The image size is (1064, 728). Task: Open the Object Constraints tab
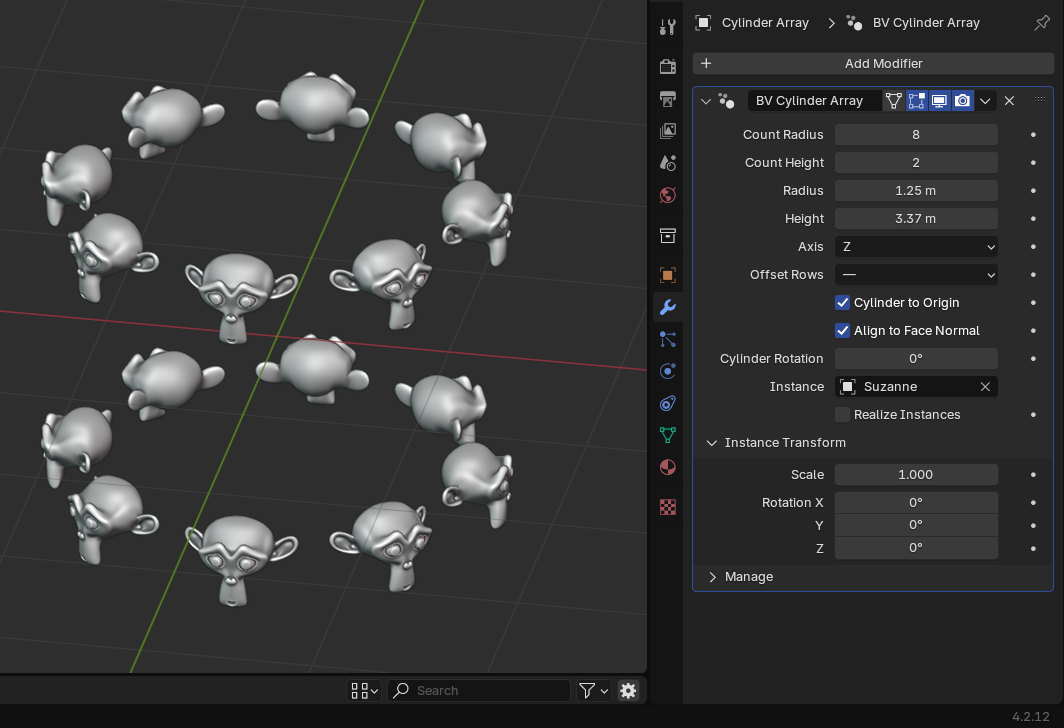coord(668,403)
